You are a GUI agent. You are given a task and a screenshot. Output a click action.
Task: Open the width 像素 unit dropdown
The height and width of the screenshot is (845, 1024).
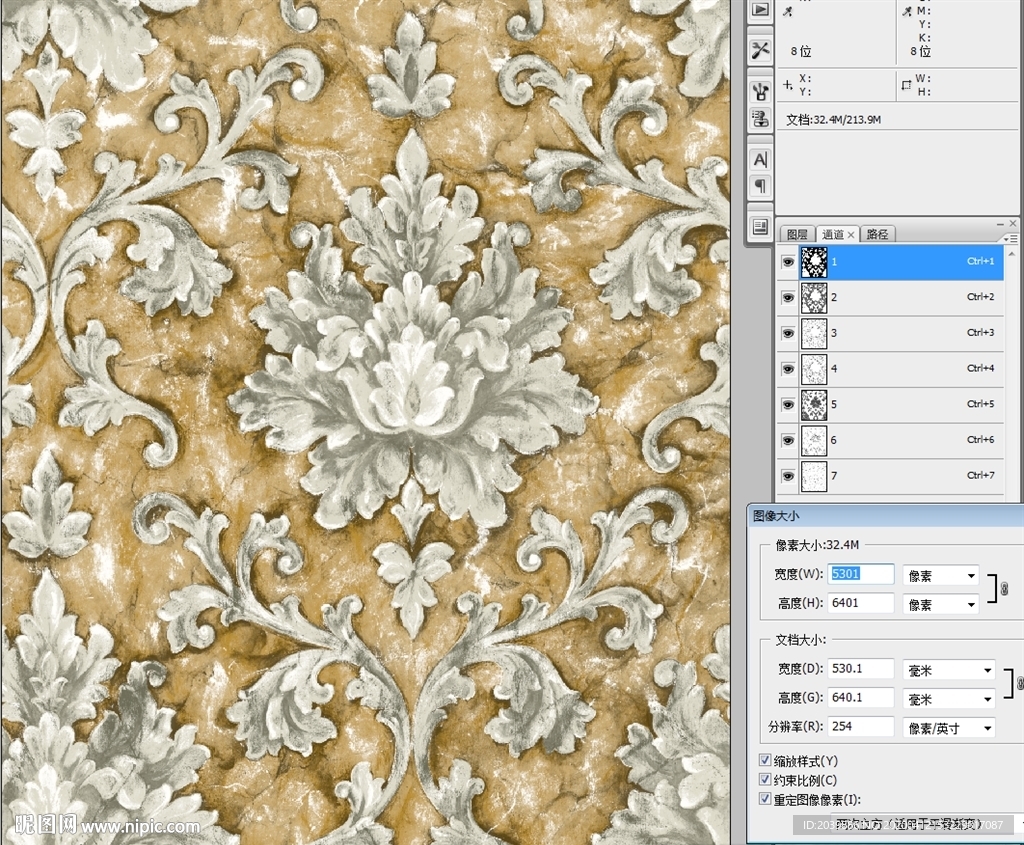click(940, 575)
